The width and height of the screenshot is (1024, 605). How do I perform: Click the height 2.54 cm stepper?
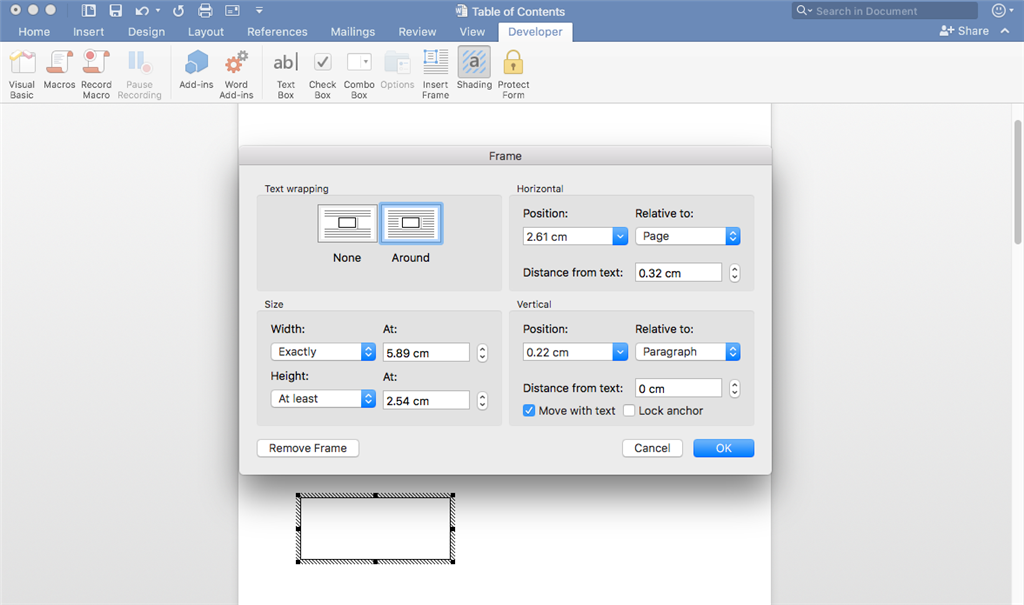pyautogui.click(x=482, y=401)
